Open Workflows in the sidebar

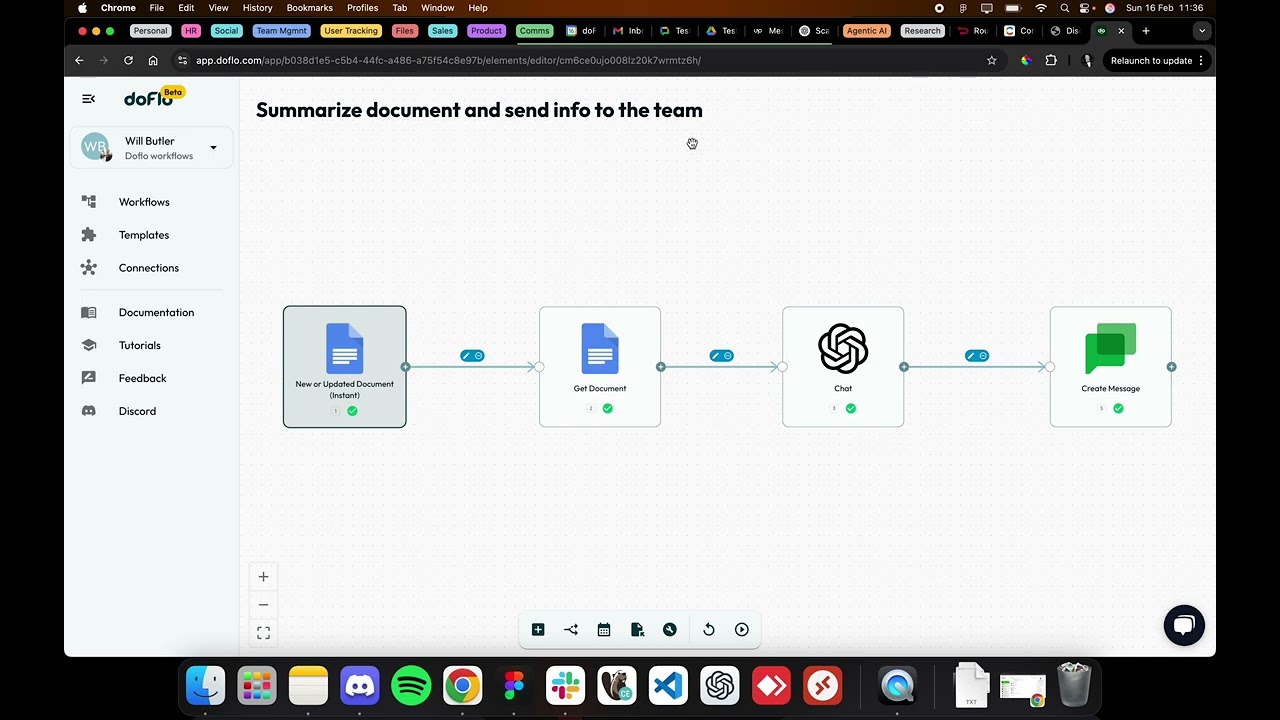tap(144, 202)
